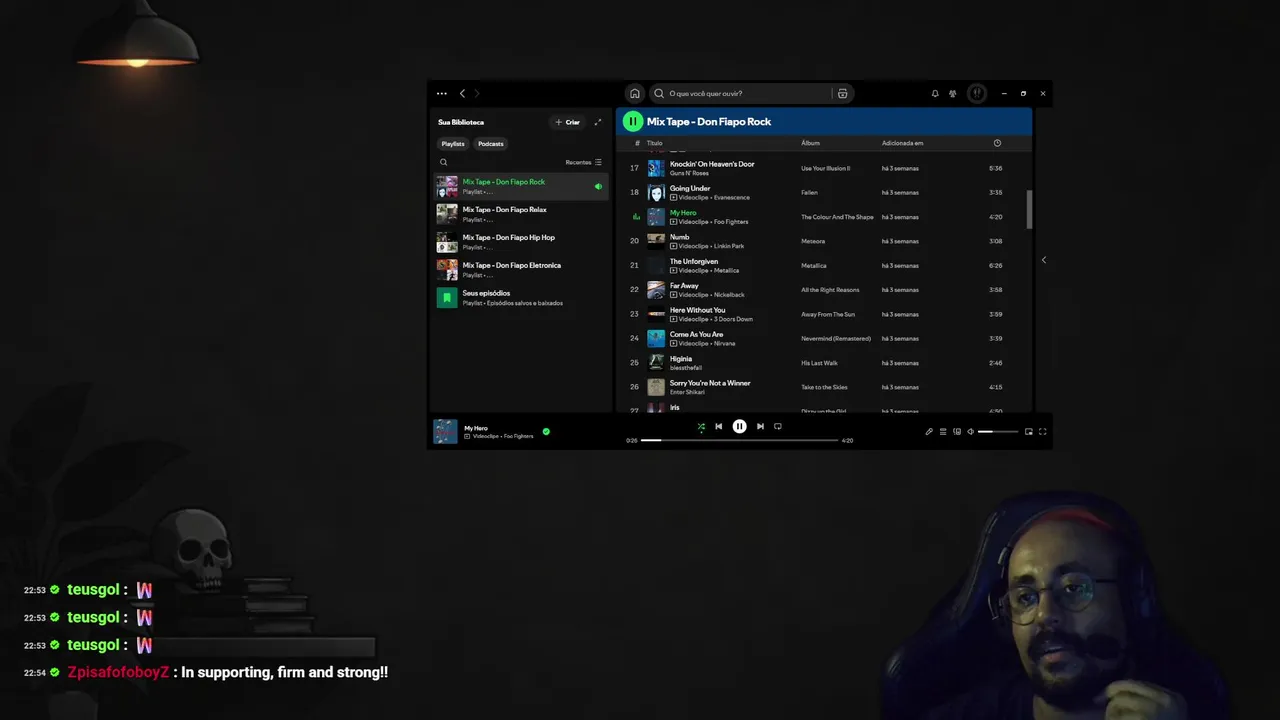Skip to previous track
The image size is (1280, 720).
(x=718, y=426)
